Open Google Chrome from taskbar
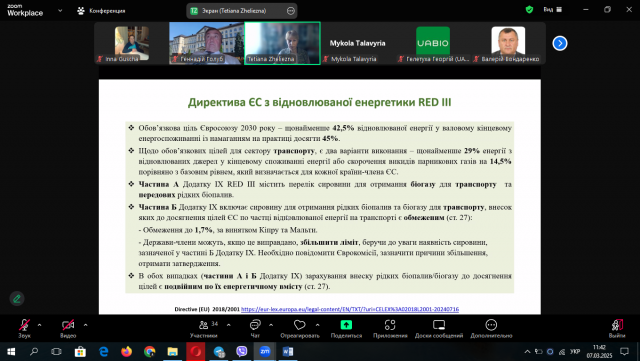 (x=149, y=351)
